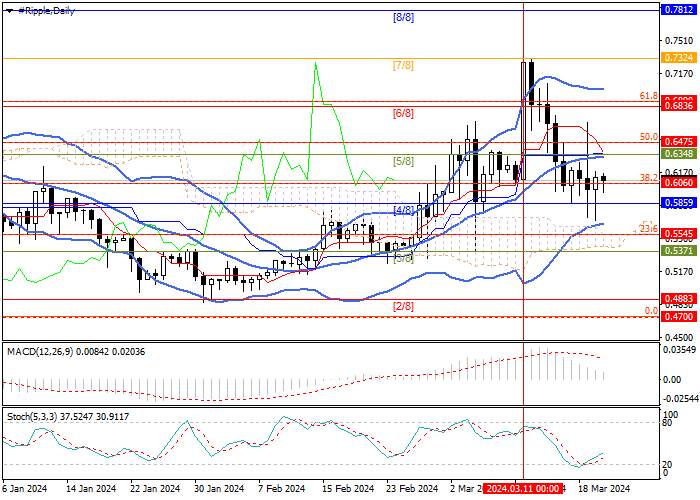Click the red 0.6836 price label
Image resolution: width=700 pixels, height=500 pixels.
coord(679,106)
